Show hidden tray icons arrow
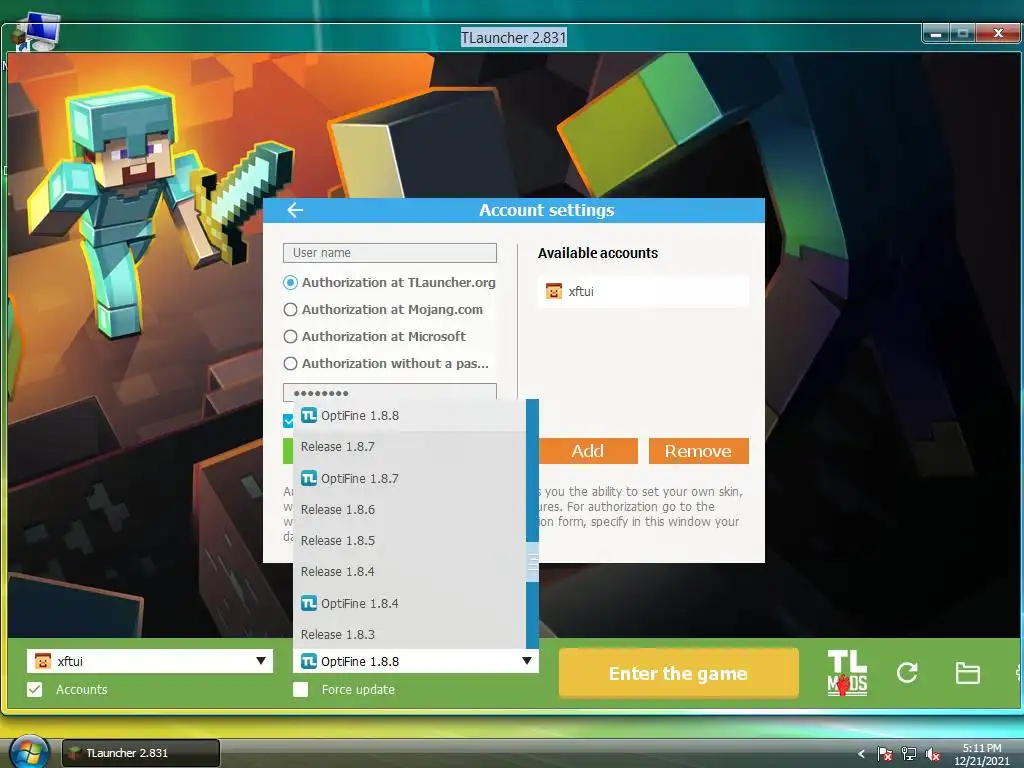Viewport: 1024px width, 768px height. 861,754
